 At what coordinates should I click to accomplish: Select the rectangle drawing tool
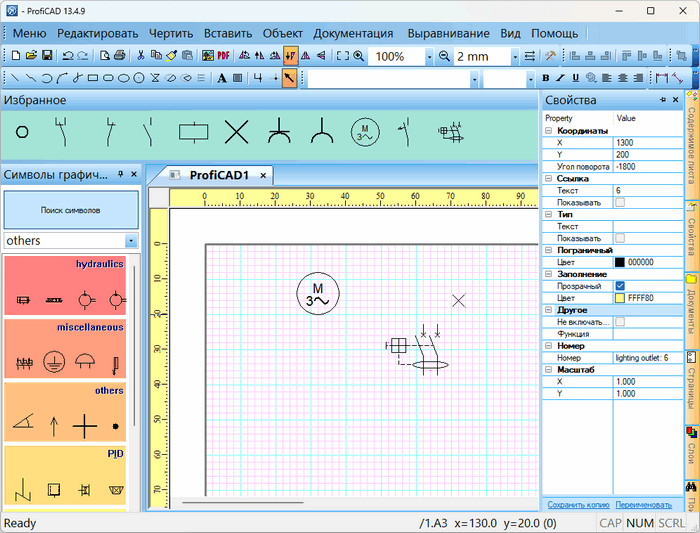click(x=92, y=77)
